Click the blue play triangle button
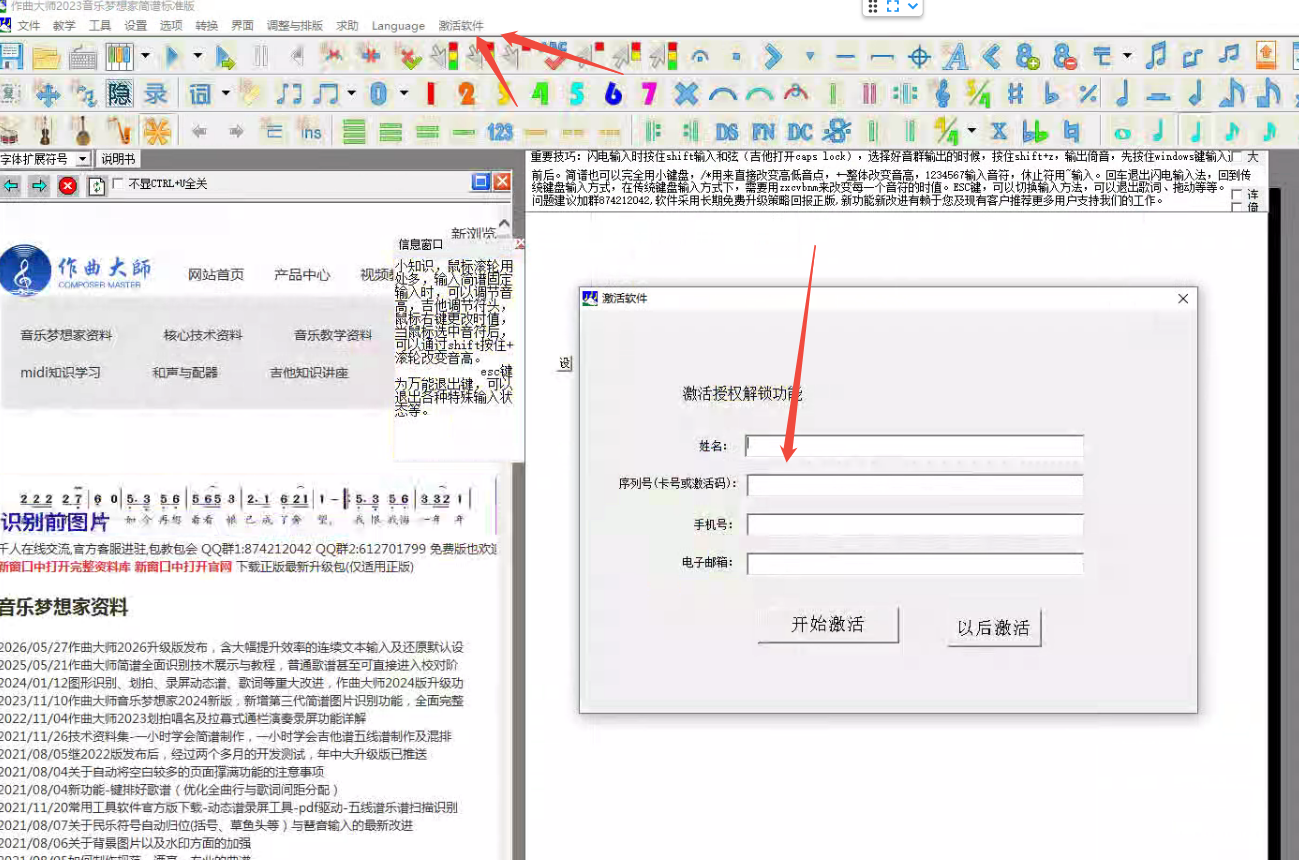This screenshot has height=860, width=1299. (173, 56)
